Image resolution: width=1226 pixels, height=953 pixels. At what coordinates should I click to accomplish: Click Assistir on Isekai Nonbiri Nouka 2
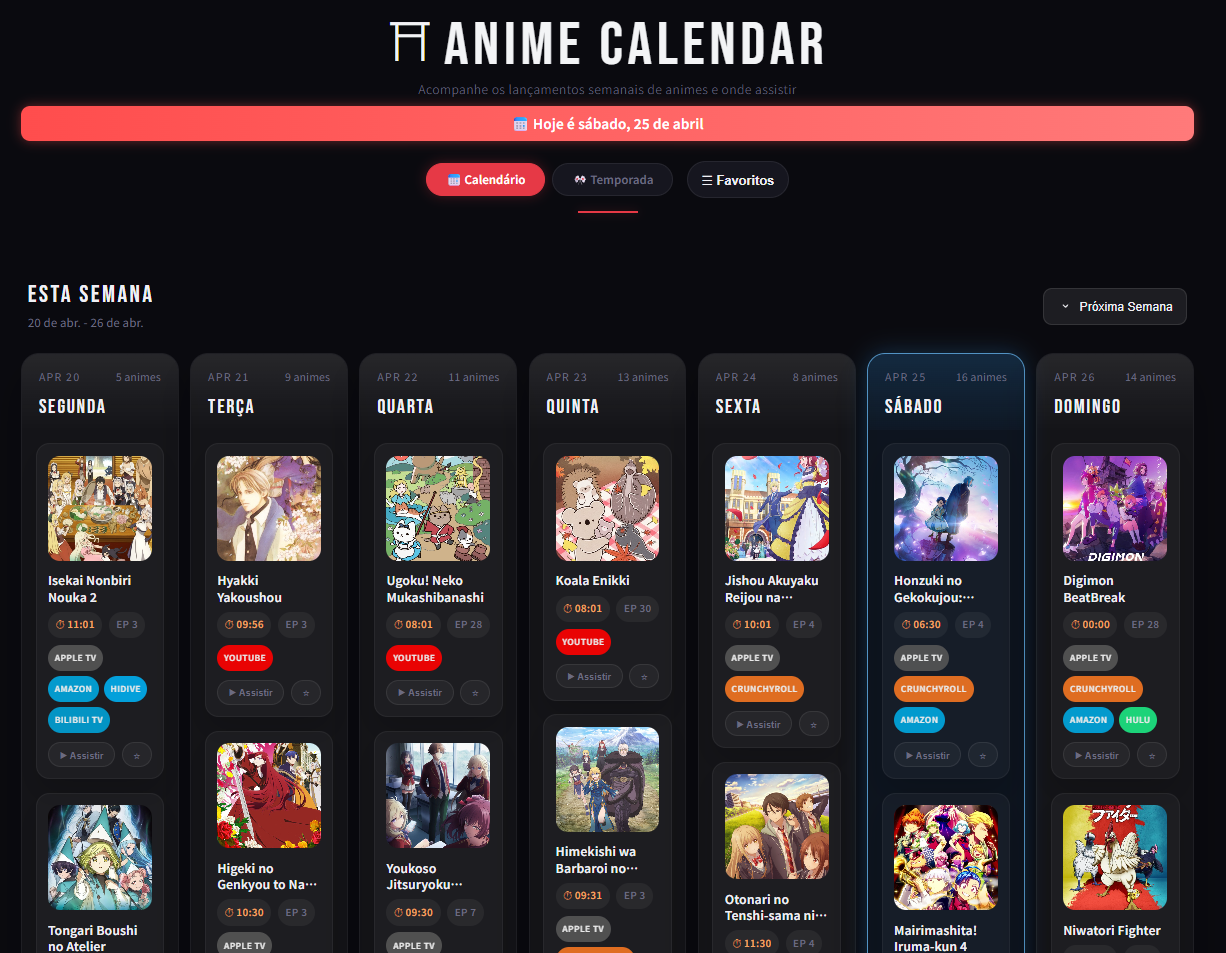(x=82, y=755)
